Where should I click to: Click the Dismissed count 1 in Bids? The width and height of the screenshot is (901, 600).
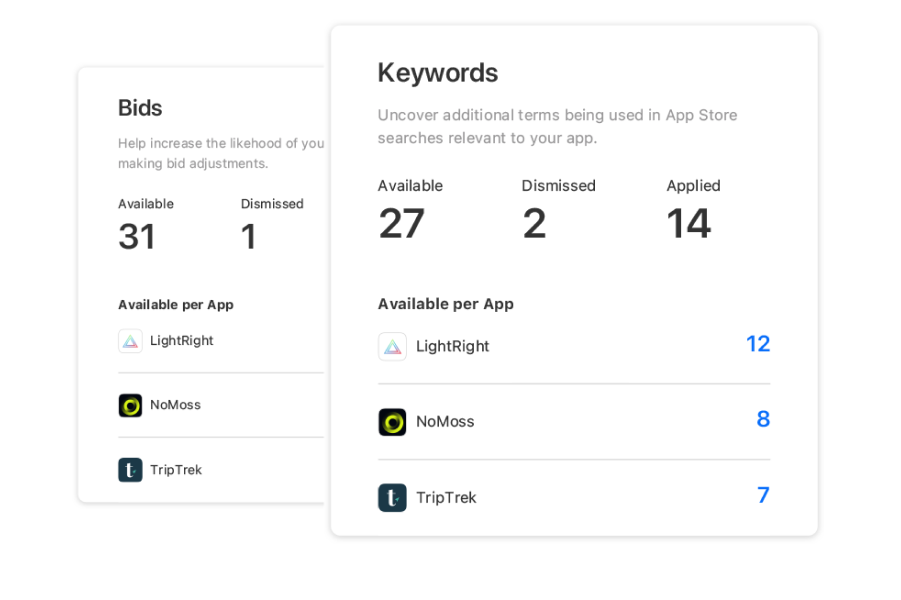tap(248, 237)
